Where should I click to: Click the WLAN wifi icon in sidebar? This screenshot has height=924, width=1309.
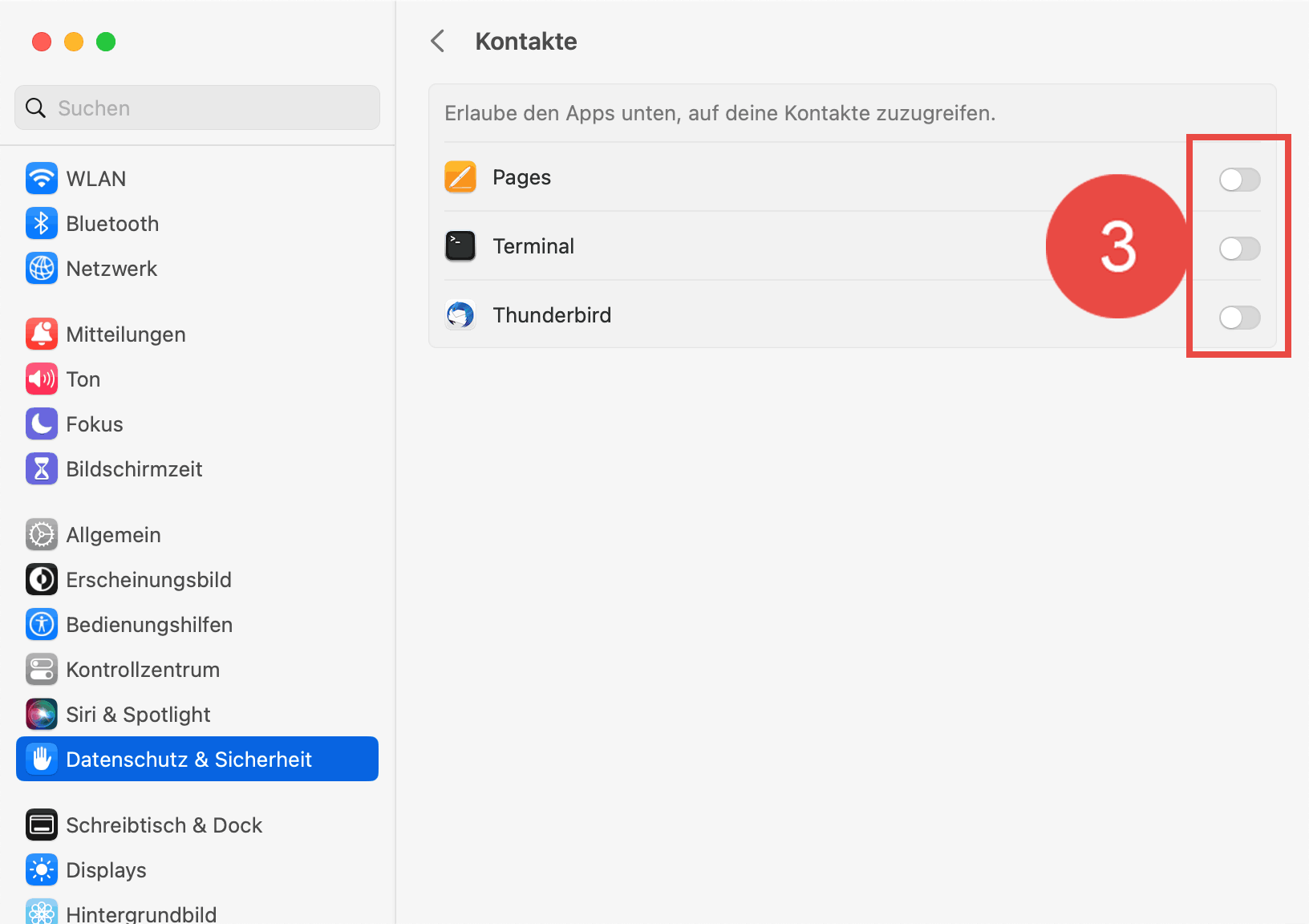coord(42,178)
